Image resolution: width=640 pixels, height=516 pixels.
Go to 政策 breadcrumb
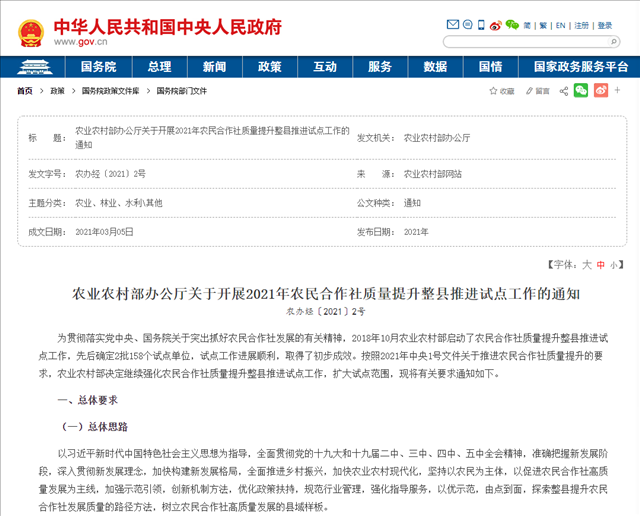tap(57, 91)
